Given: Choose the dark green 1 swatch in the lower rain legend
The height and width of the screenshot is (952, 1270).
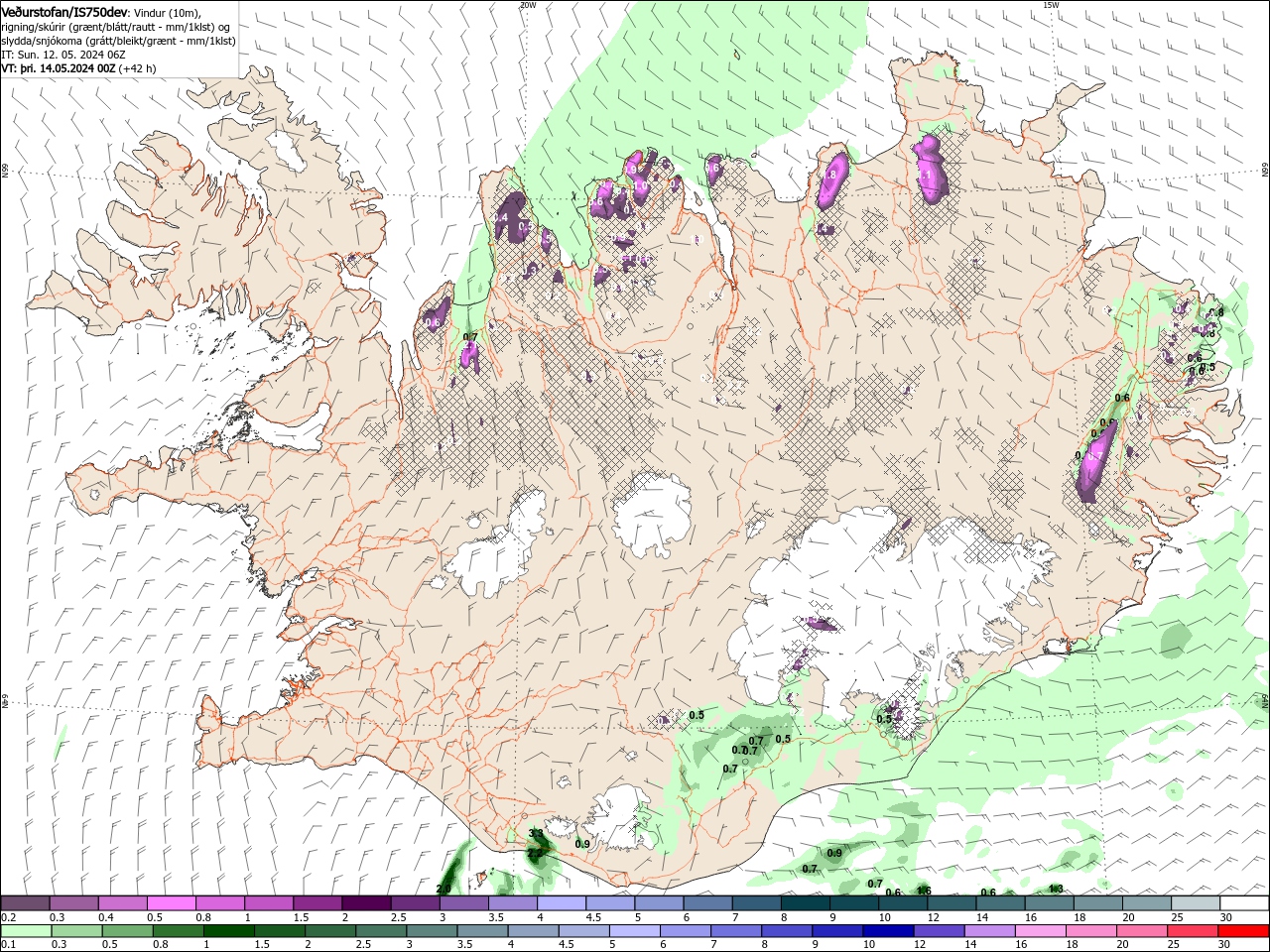Looking at the screenshot, I should point(228,931).
